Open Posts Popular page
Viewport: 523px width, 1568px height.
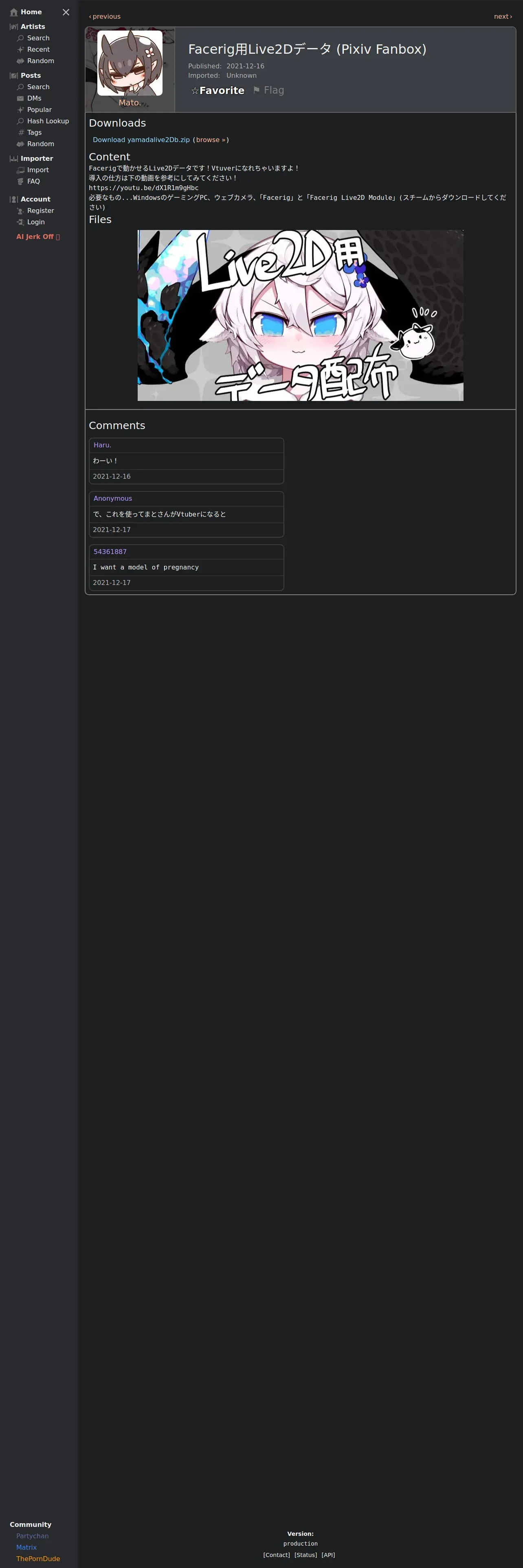(40, 109)
